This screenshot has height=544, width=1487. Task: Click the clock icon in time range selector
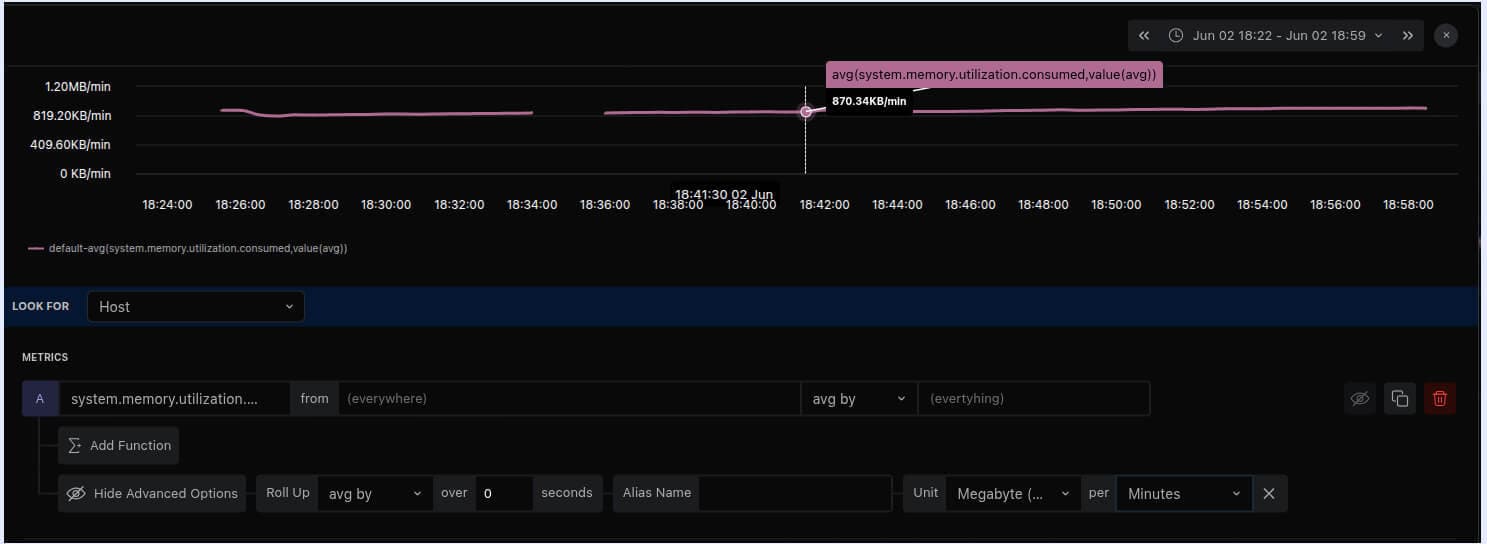[x=1176, y=35]
